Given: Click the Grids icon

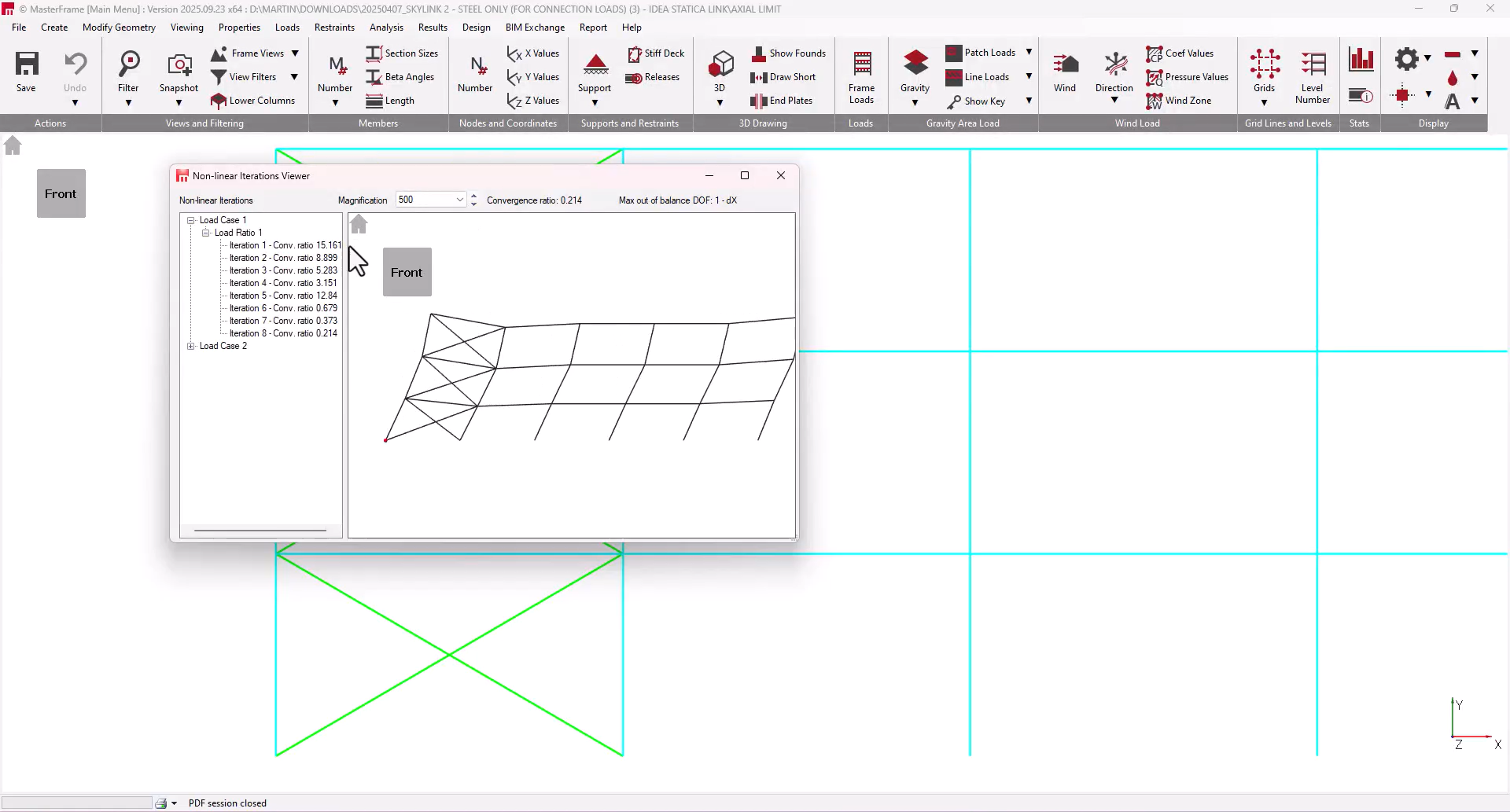Looking at the screenshot, I should [1265, 64].
